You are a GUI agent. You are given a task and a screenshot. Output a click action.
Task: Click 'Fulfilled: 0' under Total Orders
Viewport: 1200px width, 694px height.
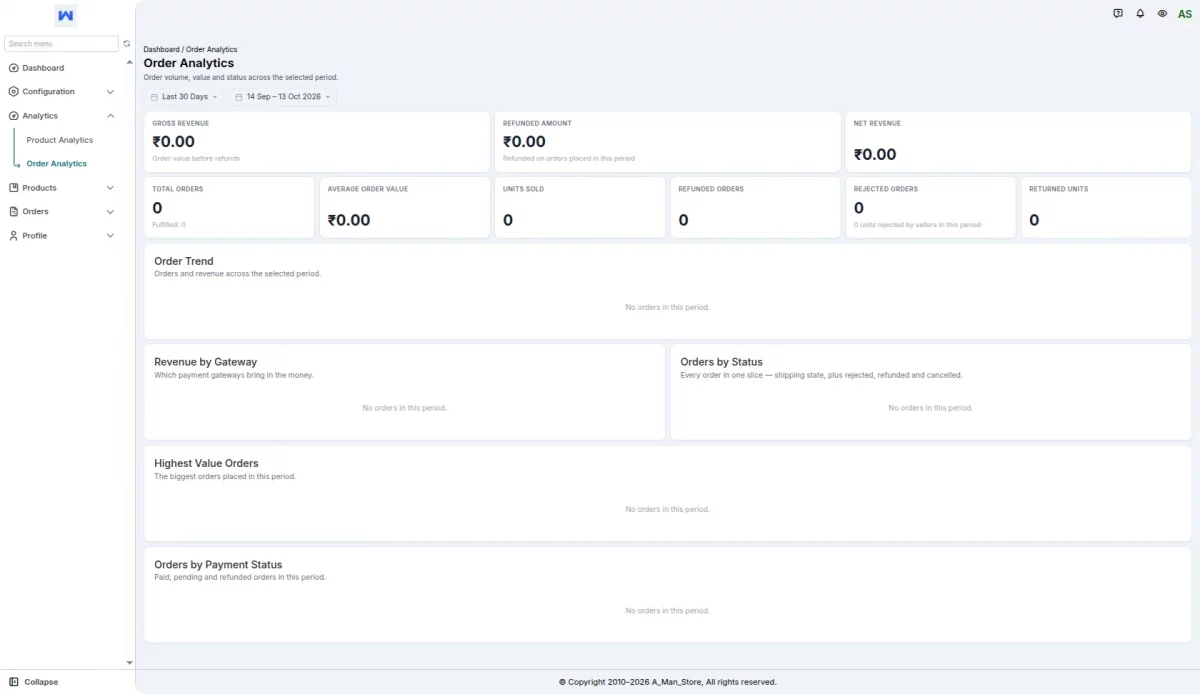pyautogui.click(x=169, y=225)
